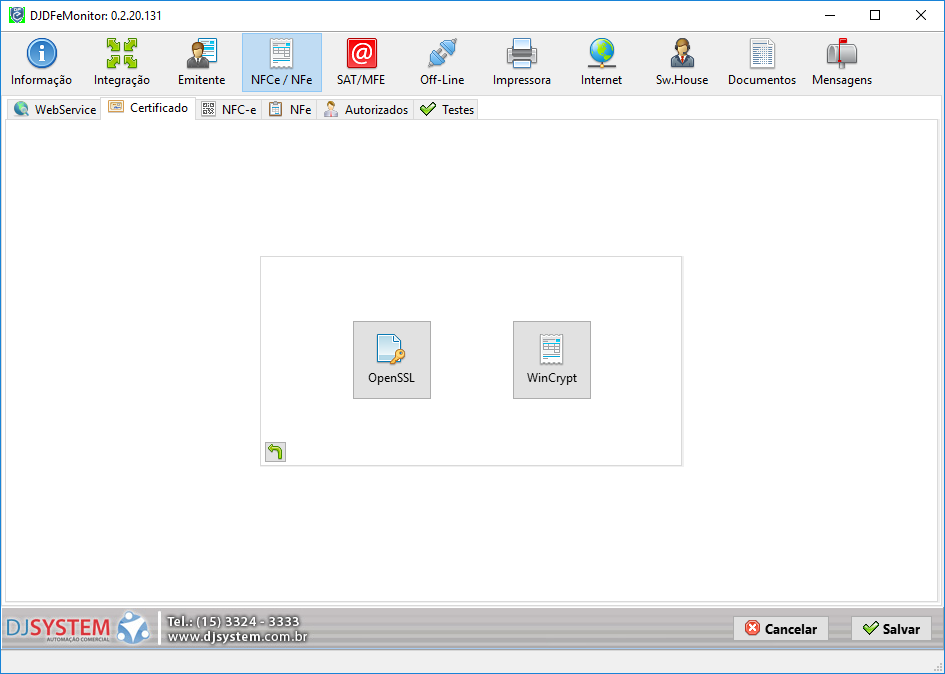This screenshot has height=674, width=945.
Task: Click the Salvar button
Action: point(891,629)
